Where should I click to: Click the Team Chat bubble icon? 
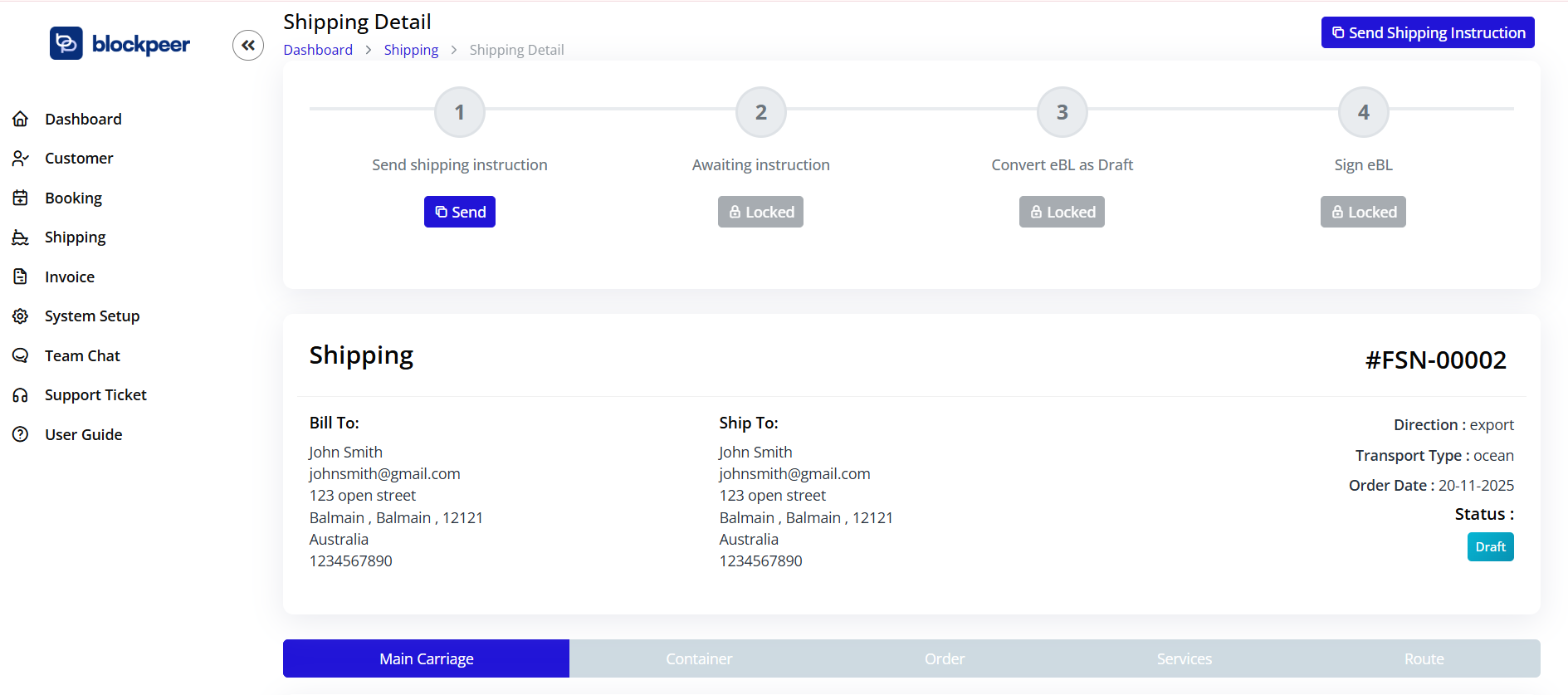click(21, 355)
